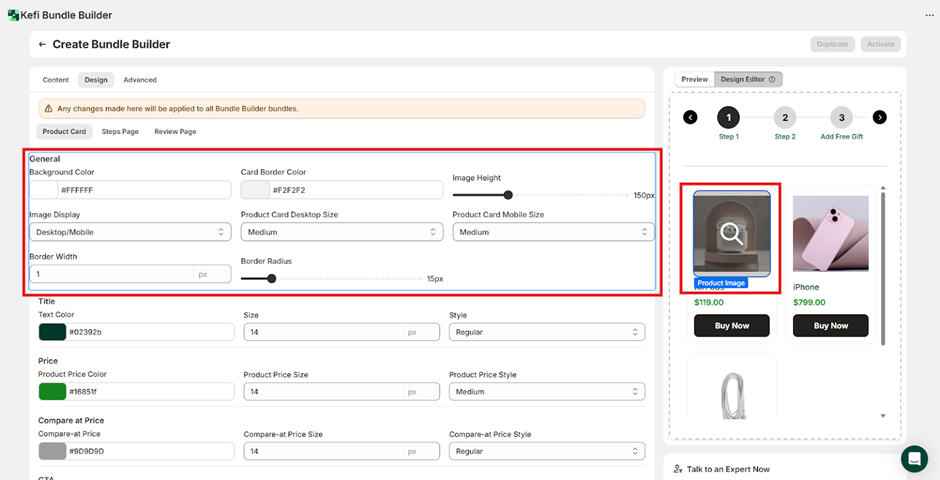Click the Border Width input field
Viewport: 940px width, 480px height.
110,274
